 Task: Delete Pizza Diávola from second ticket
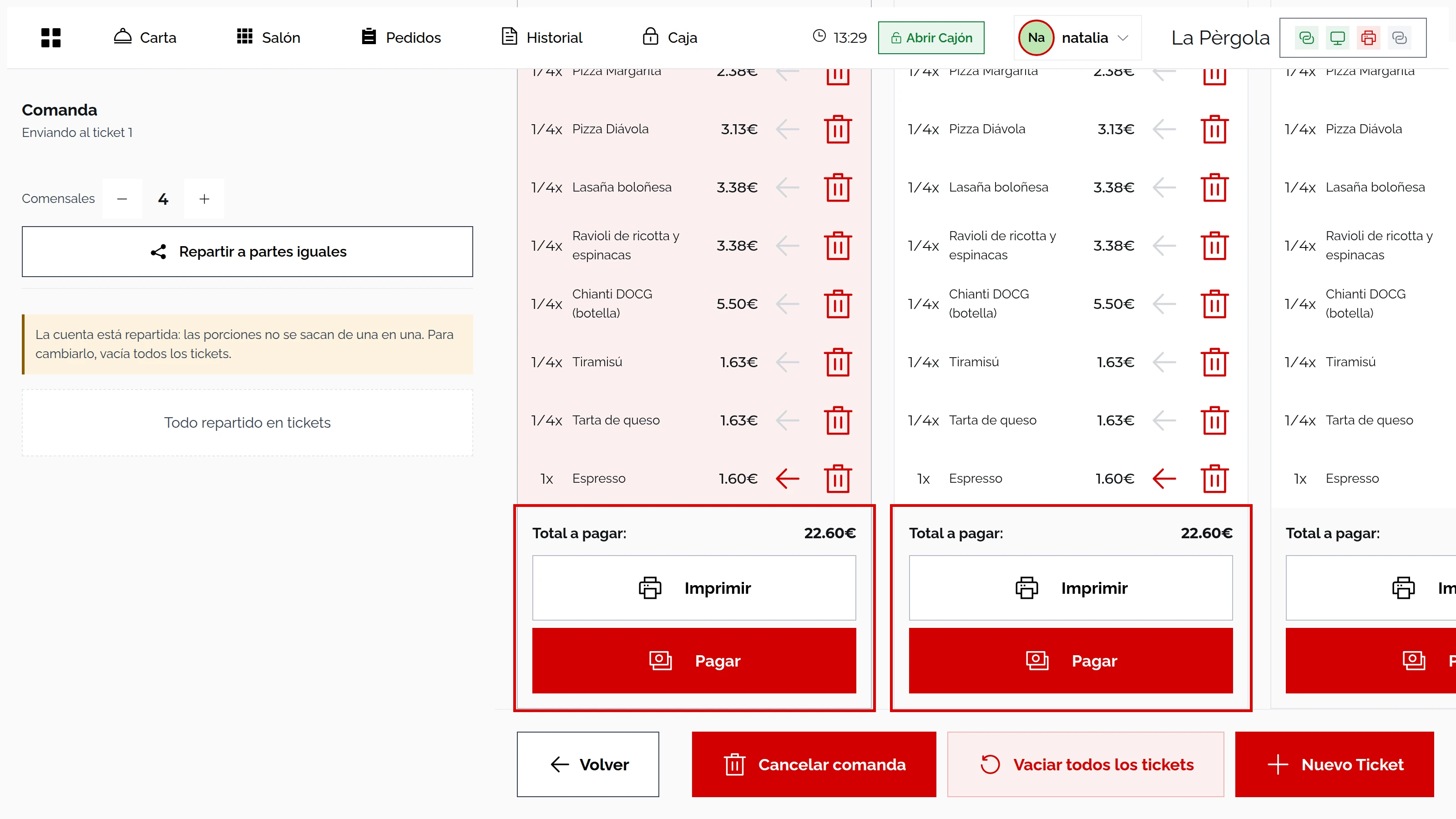1214,129
